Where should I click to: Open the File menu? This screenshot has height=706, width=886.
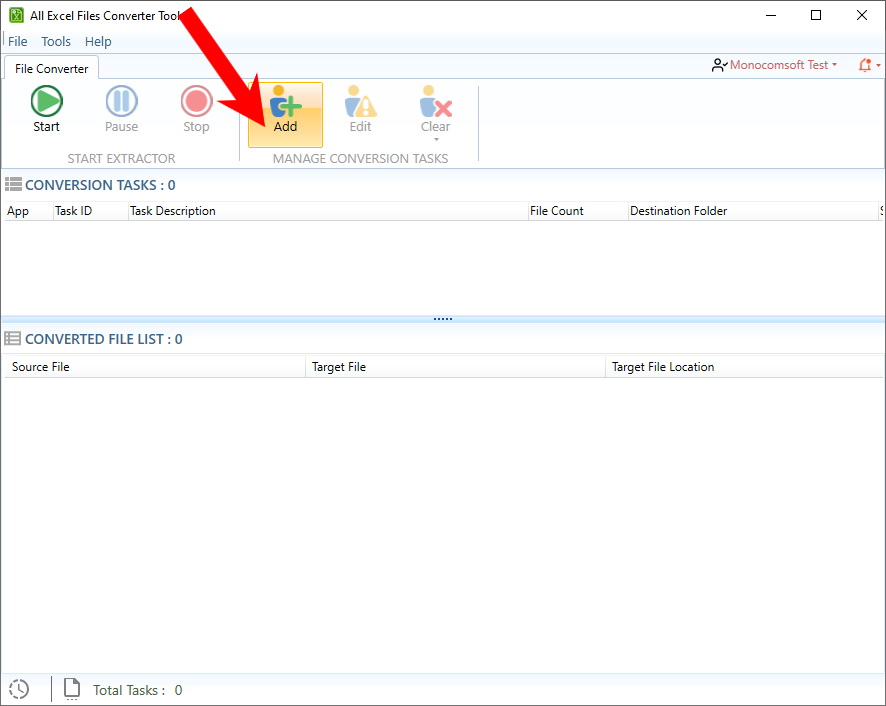coord(17,41)
